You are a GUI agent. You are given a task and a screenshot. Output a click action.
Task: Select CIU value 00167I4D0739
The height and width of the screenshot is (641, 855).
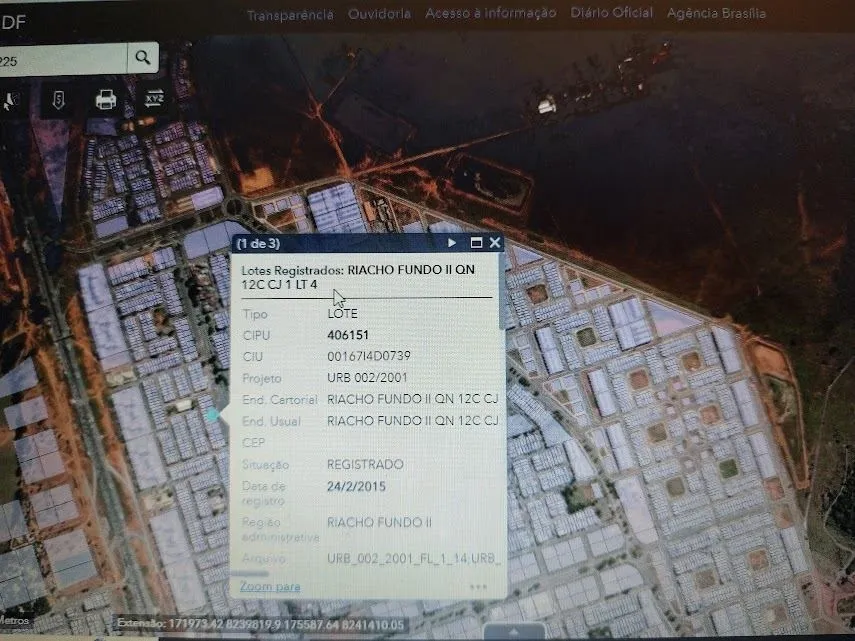pyautogui.click(x=369, y=356)
